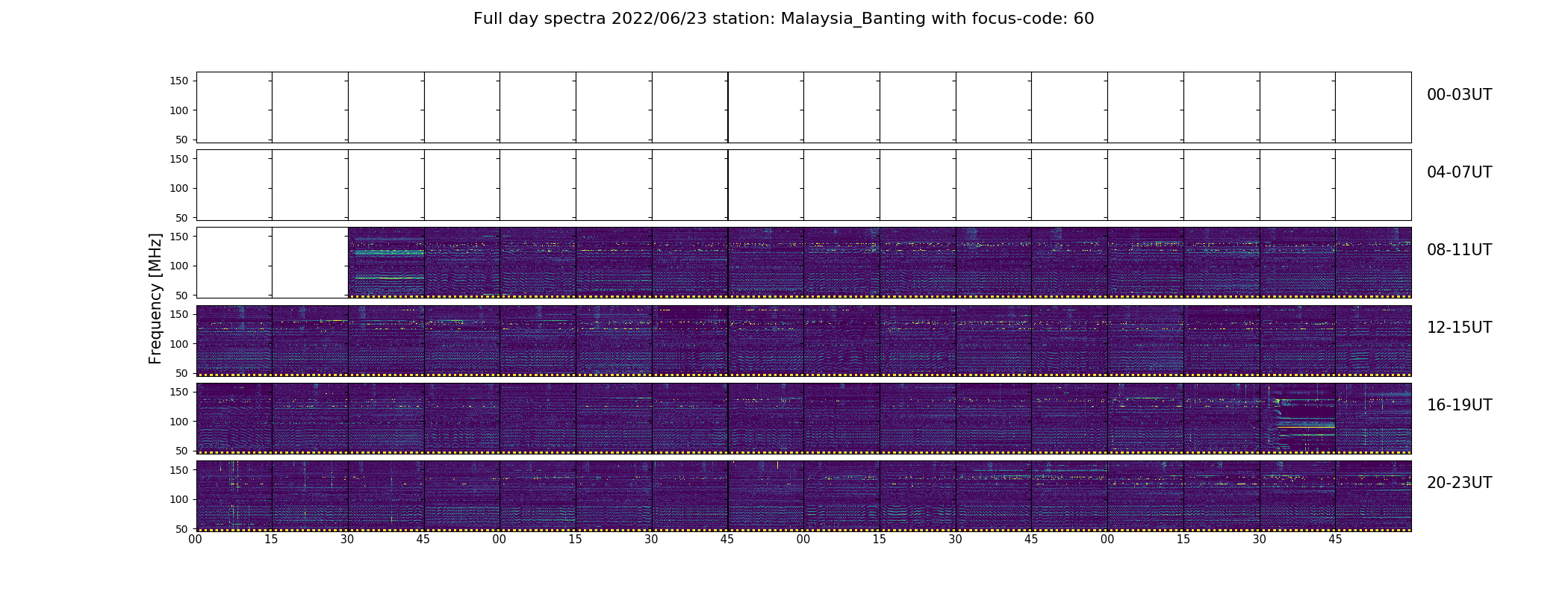Select the 150 tick of the 04-07UT row
The image size is (1568, 597).
[180, 158]
